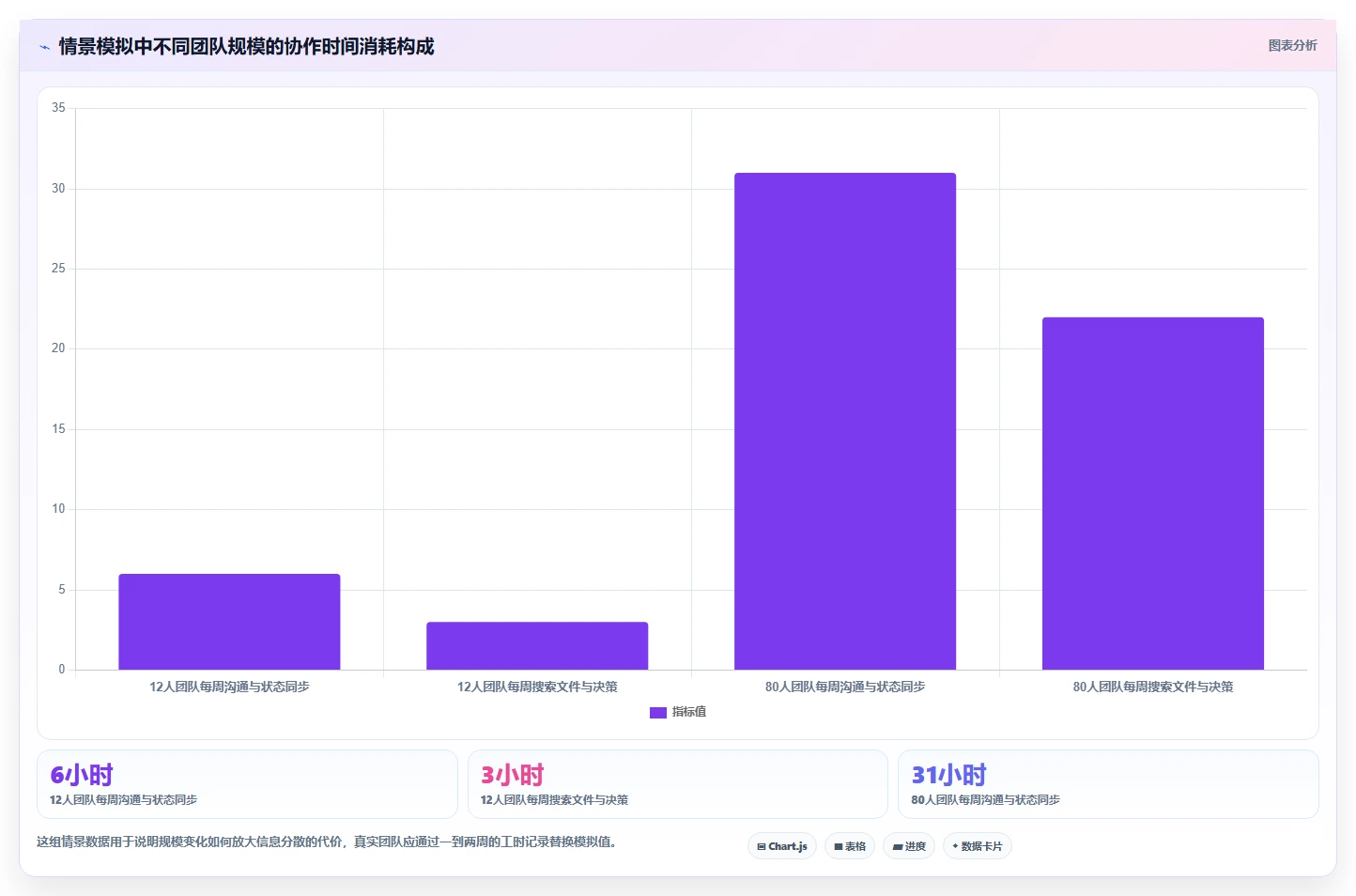Viewport: 1356px width, 896px height.
Task: Click the 80人团队每周沟通与状态同步 bar
Action: pyautogui.click(x=845, y=421)
